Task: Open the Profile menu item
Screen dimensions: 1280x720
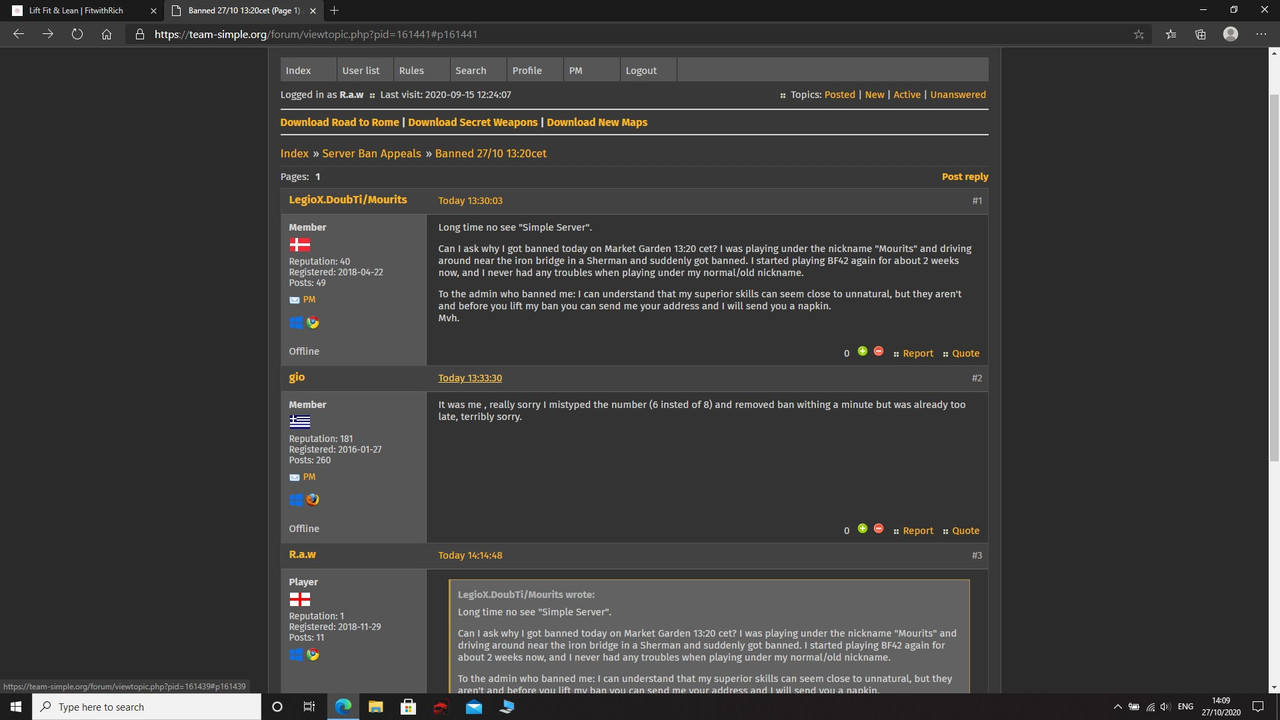Action: click(x=527, y=70)
